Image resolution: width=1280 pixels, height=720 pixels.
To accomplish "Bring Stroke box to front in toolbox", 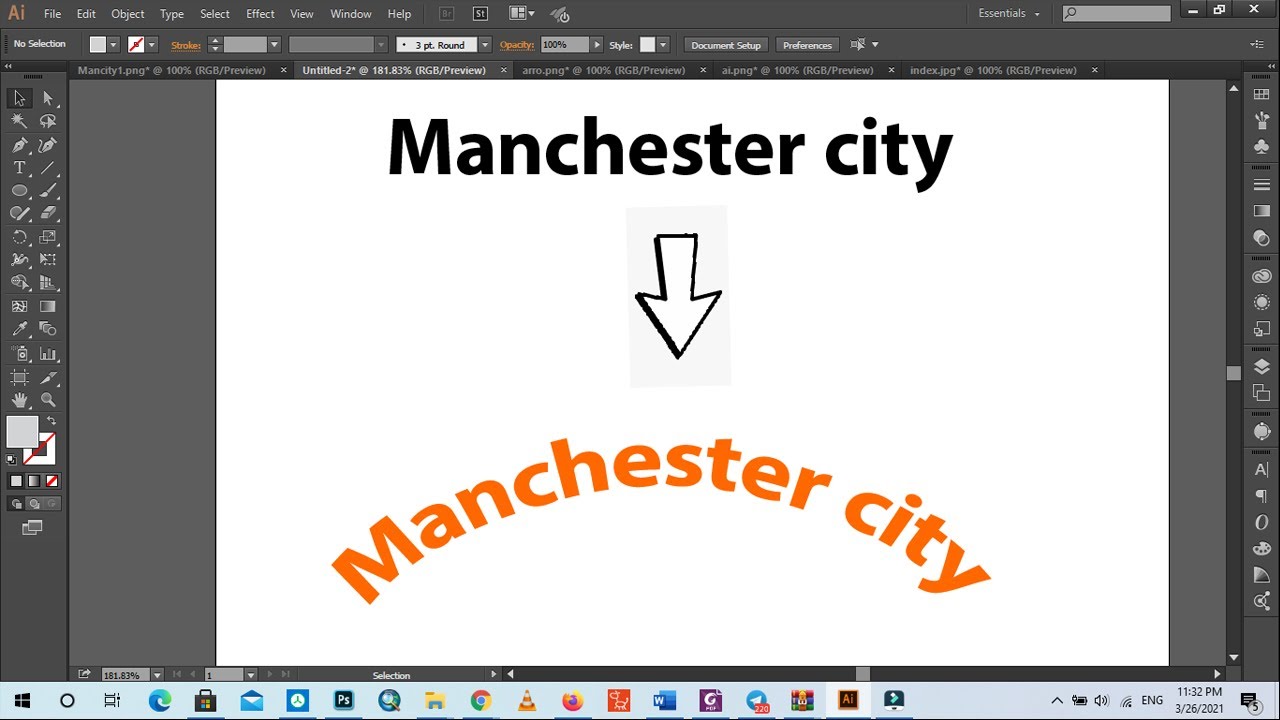I will [x=41, y=449].
